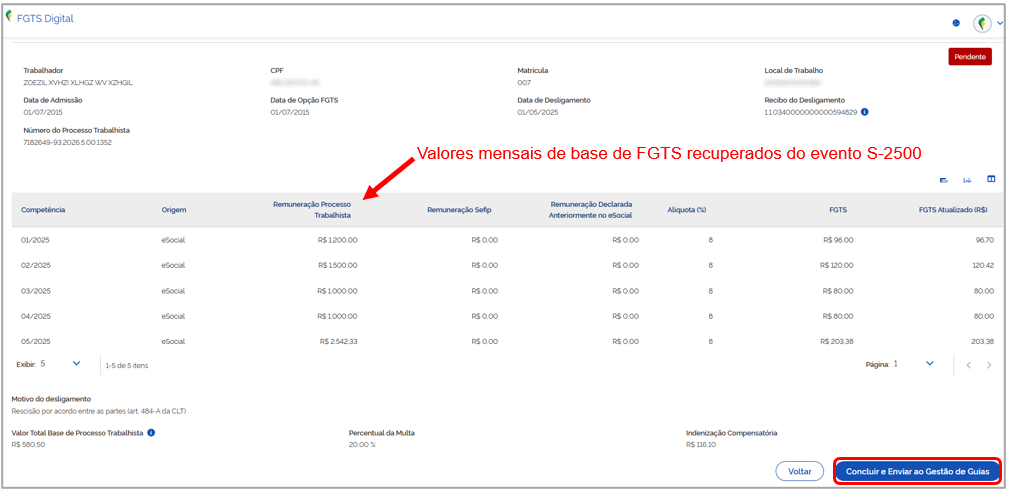Click the small blue circle header icon
The image size is (1011, 491).
pos(956,23)
